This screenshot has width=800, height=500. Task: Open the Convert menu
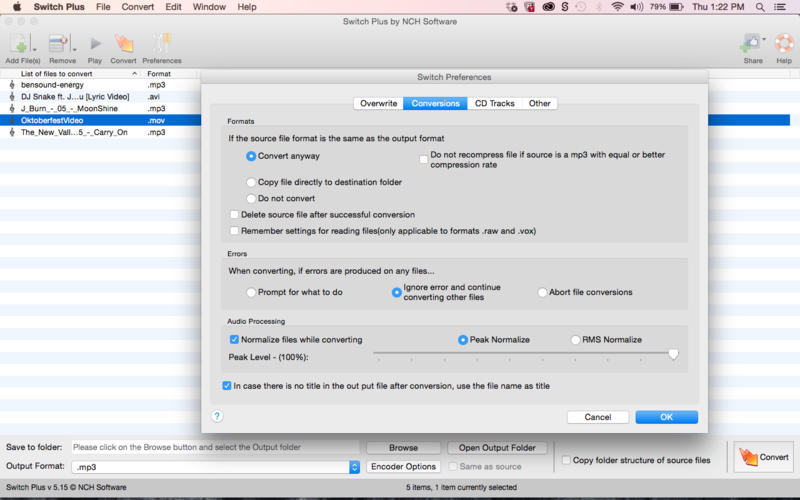138,7
